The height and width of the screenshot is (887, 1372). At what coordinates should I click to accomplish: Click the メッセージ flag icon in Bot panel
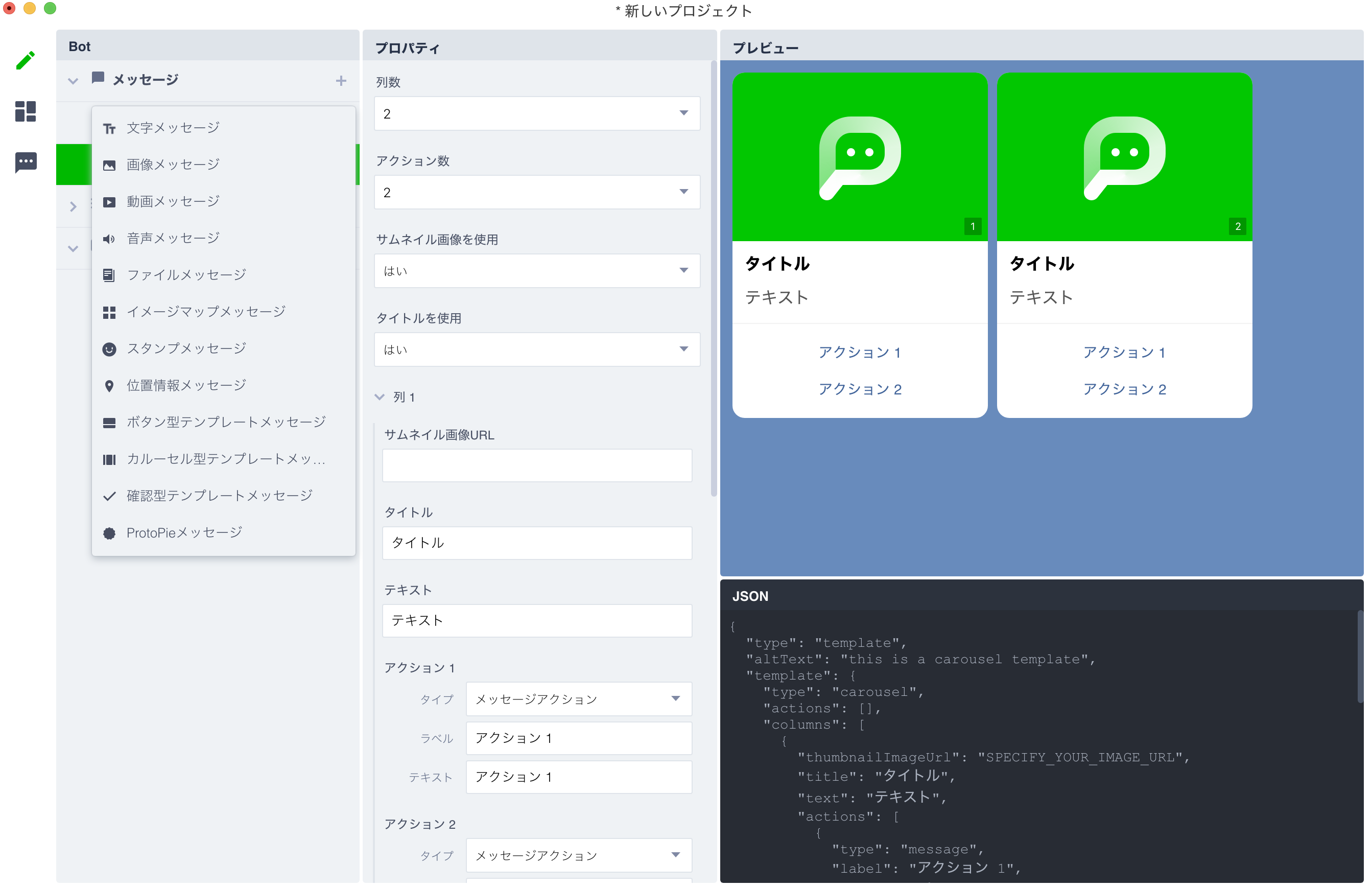click(x=98, y=78)
